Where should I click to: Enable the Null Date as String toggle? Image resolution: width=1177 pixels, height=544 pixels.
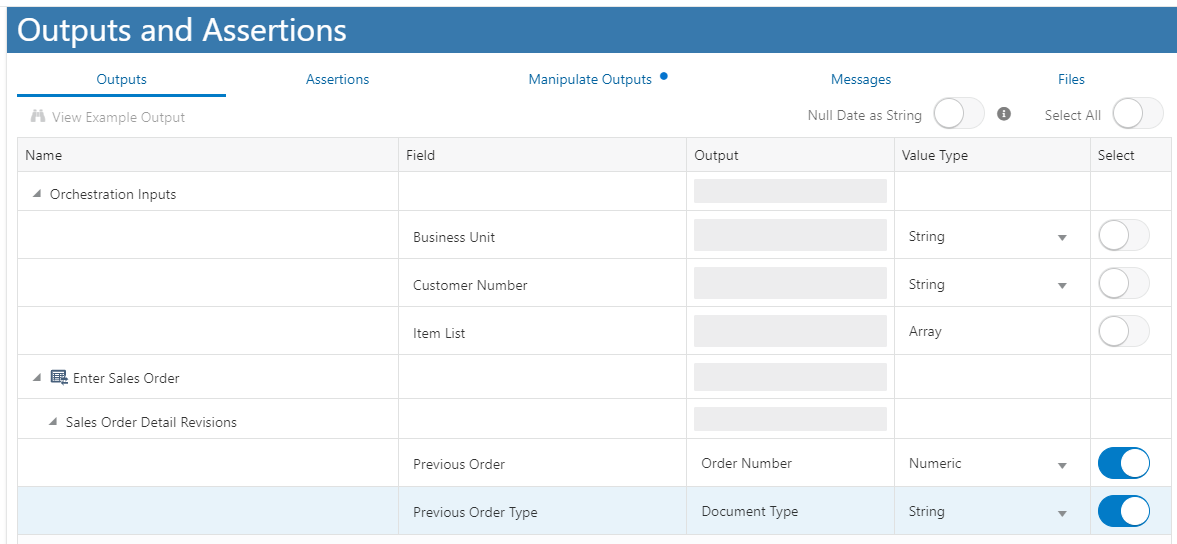click(x=959, y=114)
